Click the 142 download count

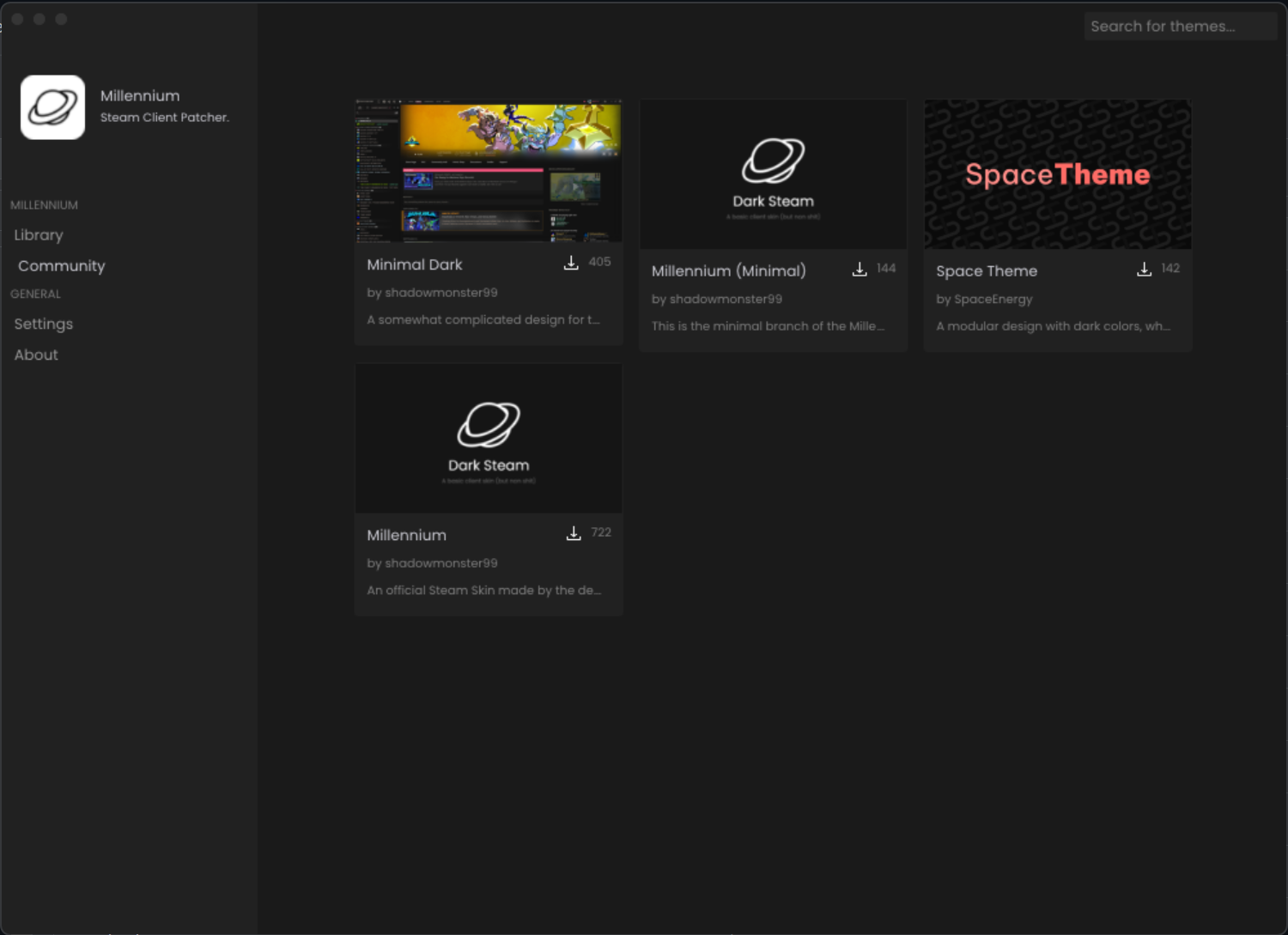point(1170,269)
